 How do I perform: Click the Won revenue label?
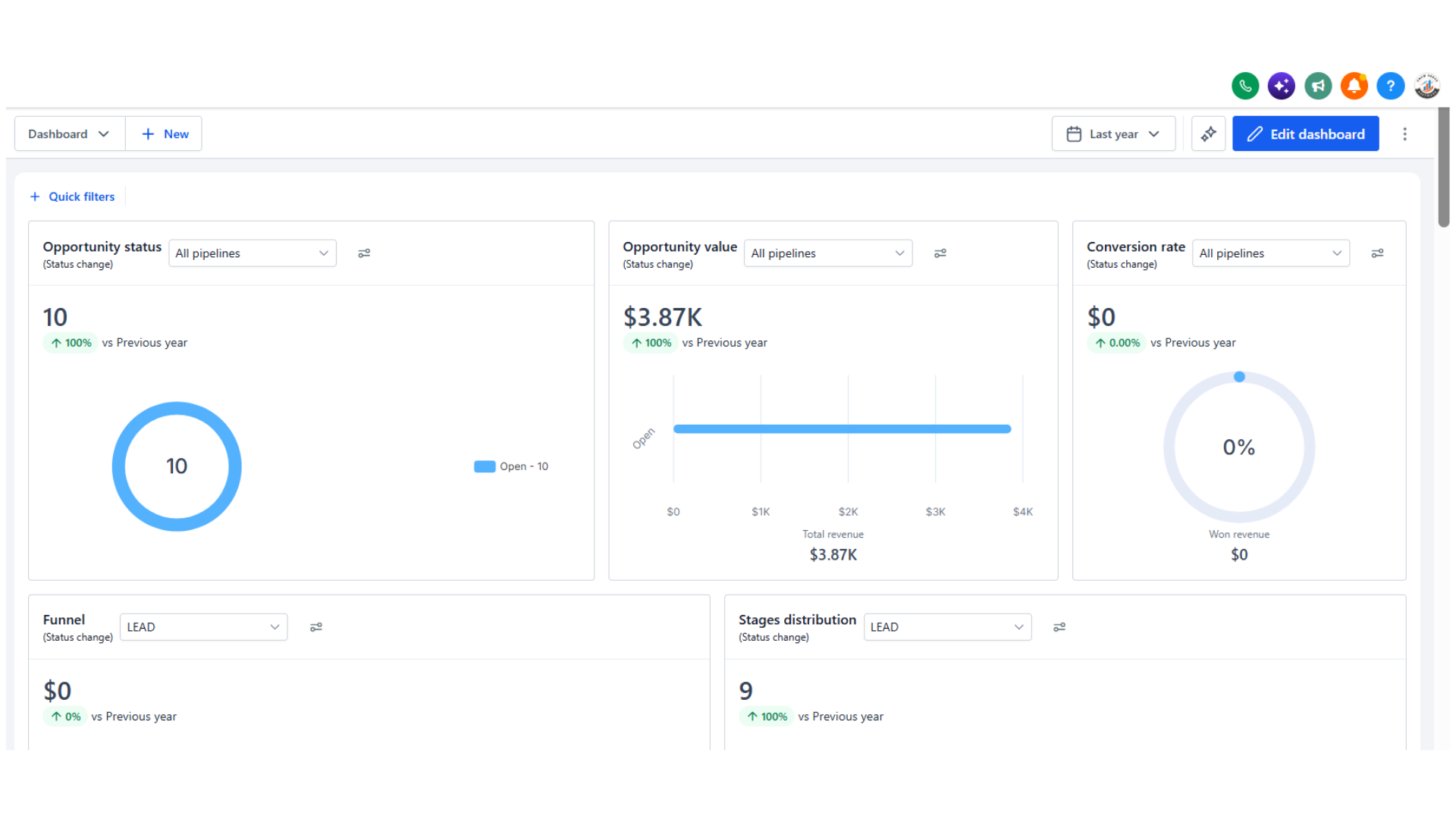tap(1239, 535)
